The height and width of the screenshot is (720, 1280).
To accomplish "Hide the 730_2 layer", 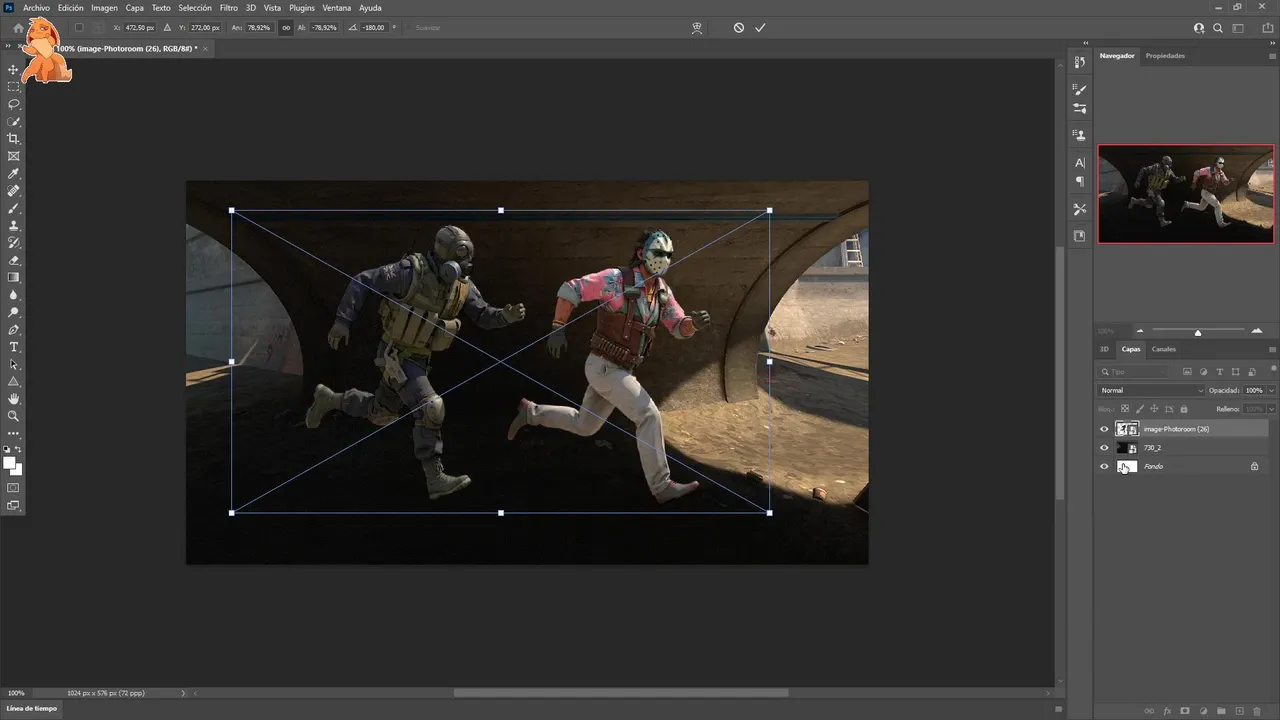I will (x=1104, y=448).
